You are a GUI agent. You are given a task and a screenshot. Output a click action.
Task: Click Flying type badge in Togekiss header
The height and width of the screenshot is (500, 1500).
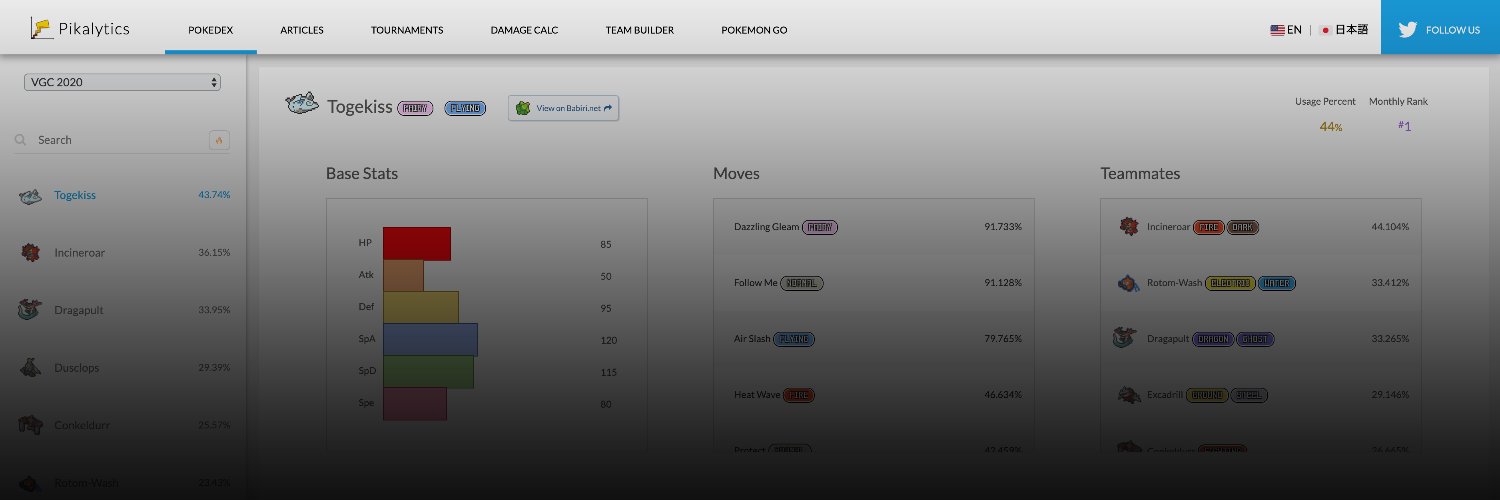click(465, 108)
